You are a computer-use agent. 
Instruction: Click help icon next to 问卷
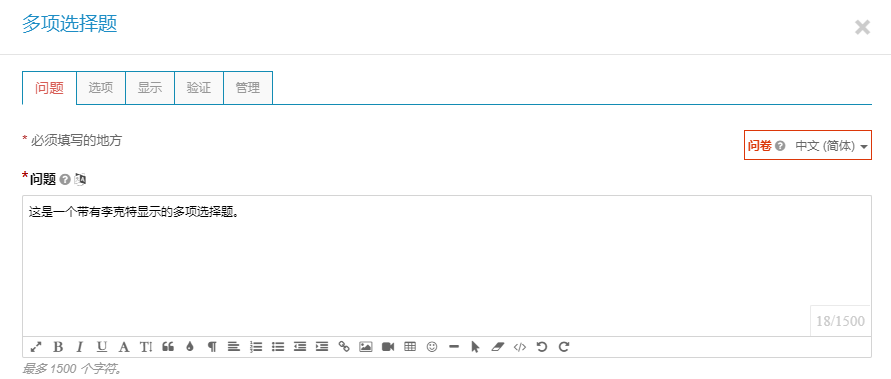click(780, 146)
